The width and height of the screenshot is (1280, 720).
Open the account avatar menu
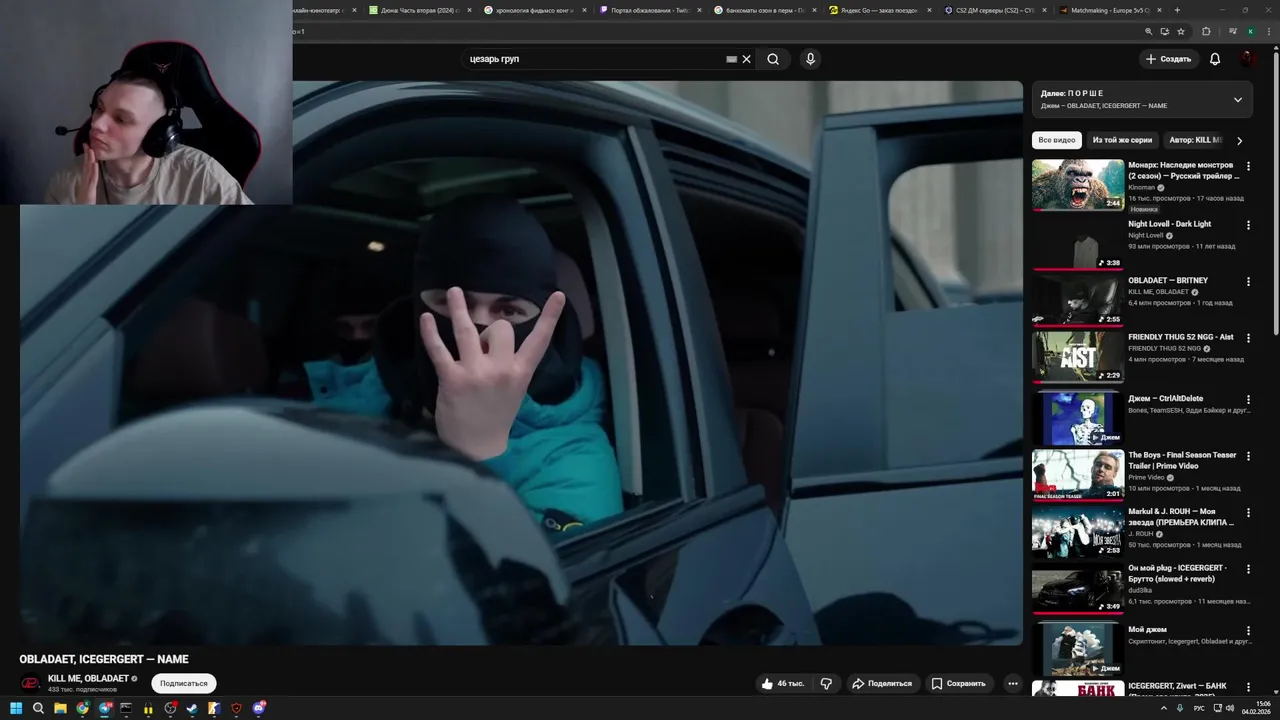[1247, 59]
